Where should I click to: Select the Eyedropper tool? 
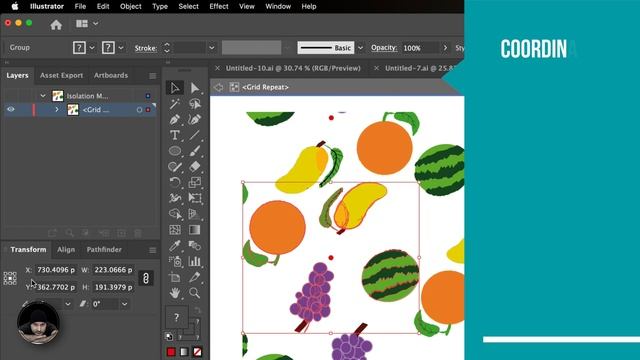[175, 246]
